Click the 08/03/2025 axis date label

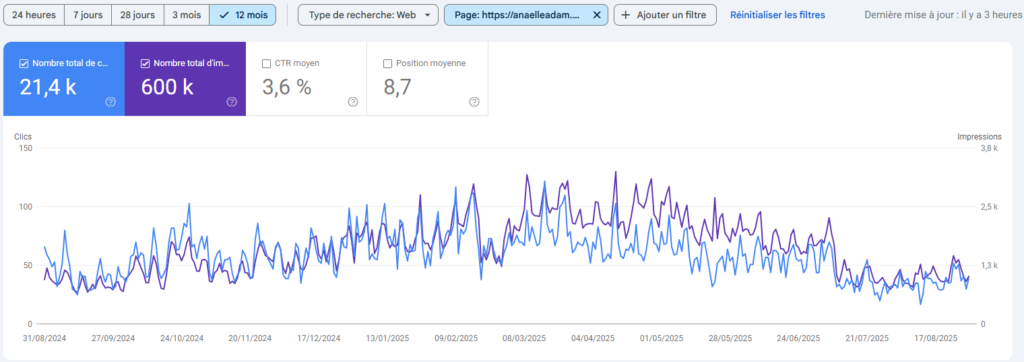pos(524,339)
